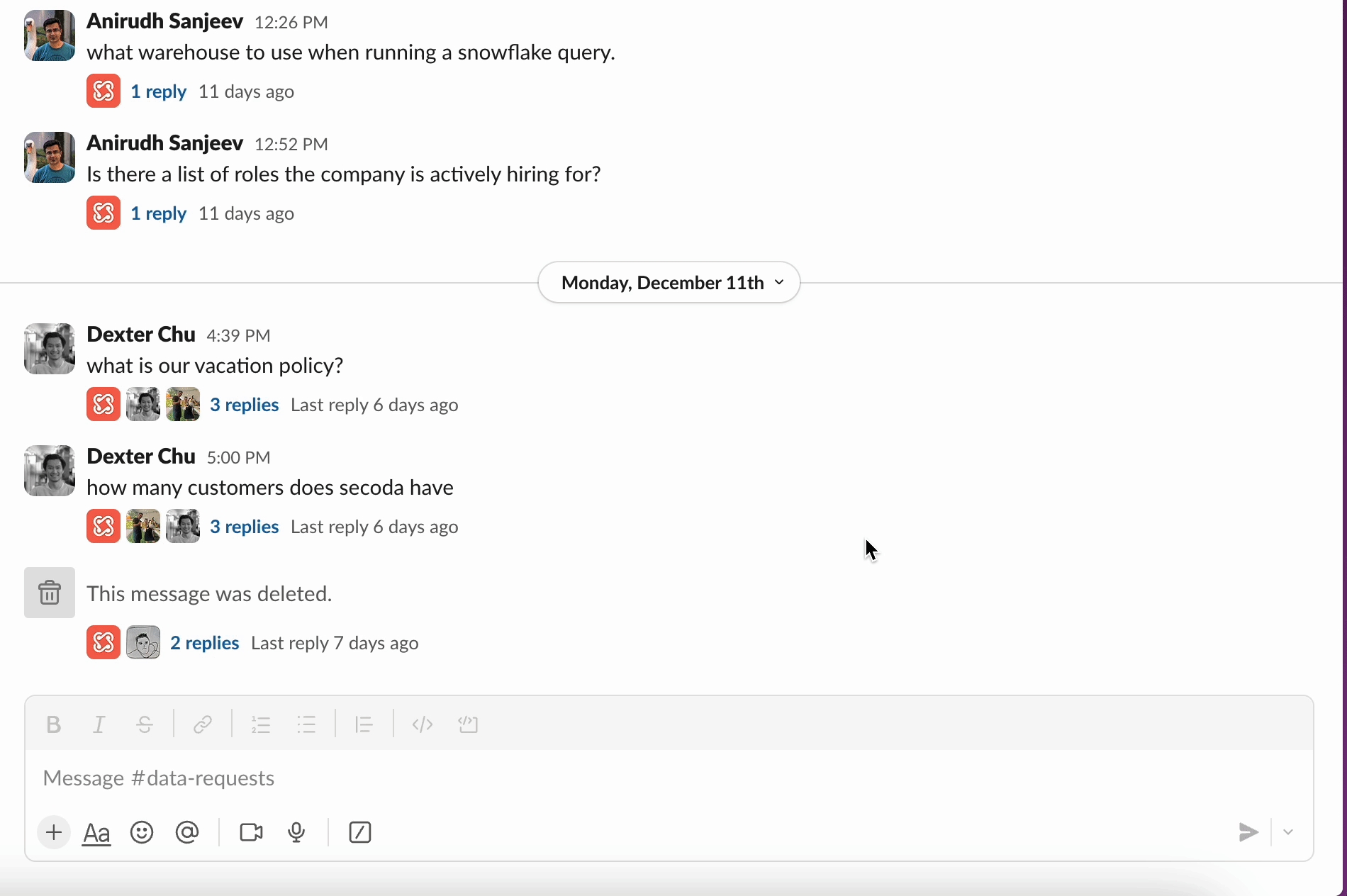Toggle strikethrough formatting button
The image size is (1347, 896).
click(145, 724)
